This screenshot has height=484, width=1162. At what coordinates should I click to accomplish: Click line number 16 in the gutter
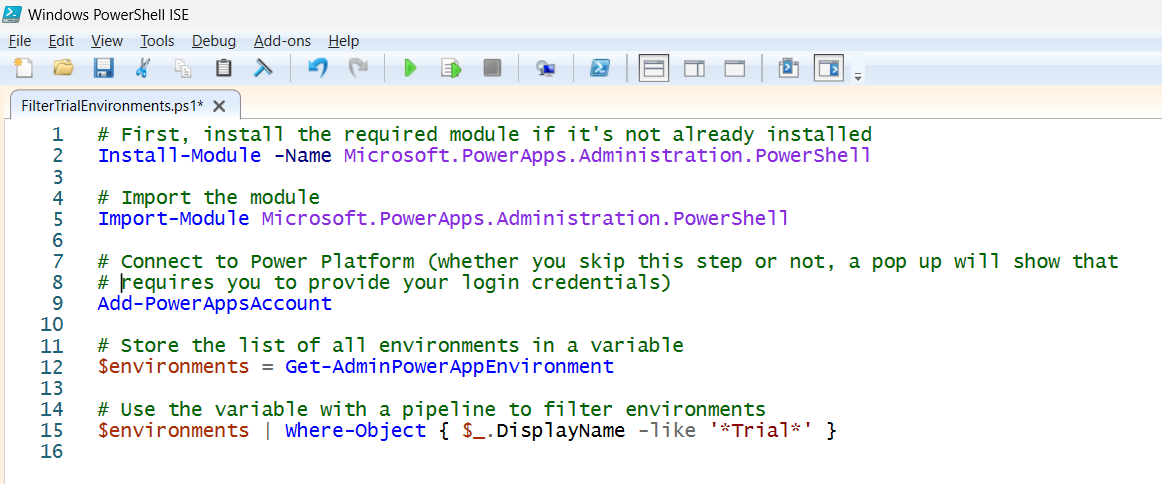tap(52, 451)
